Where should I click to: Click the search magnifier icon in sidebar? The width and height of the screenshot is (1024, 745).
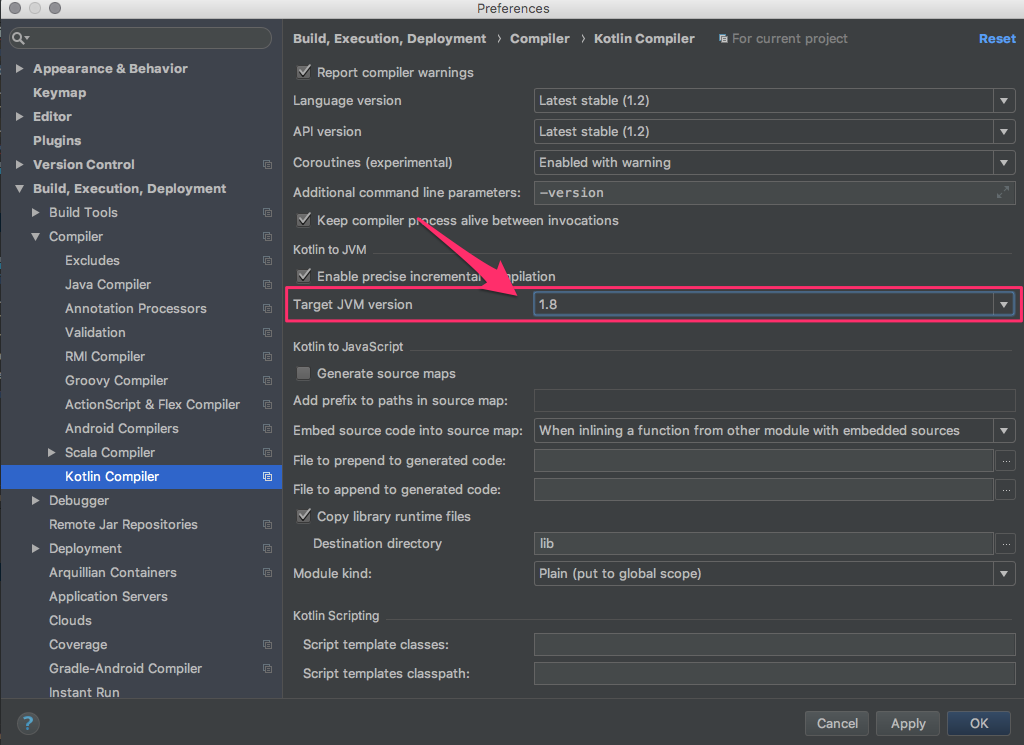coord(20,38)
